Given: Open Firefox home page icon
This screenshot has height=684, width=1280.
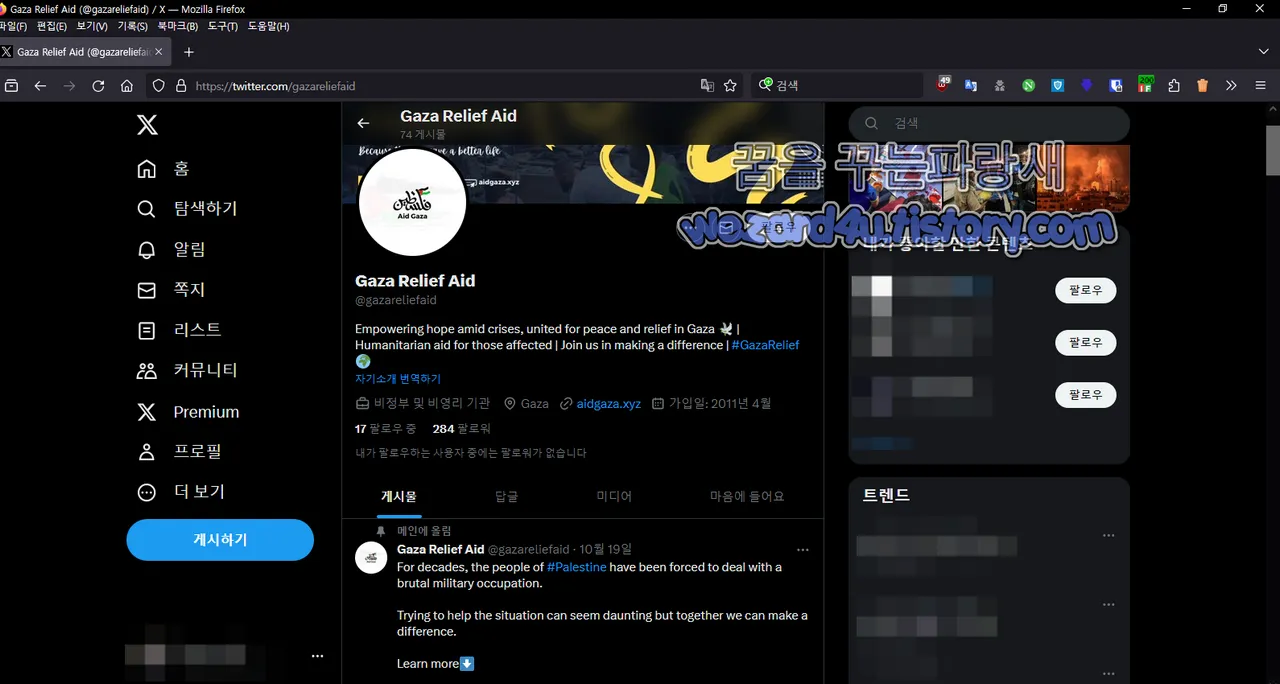Looking at the screenshot, I should click(127, 86).
